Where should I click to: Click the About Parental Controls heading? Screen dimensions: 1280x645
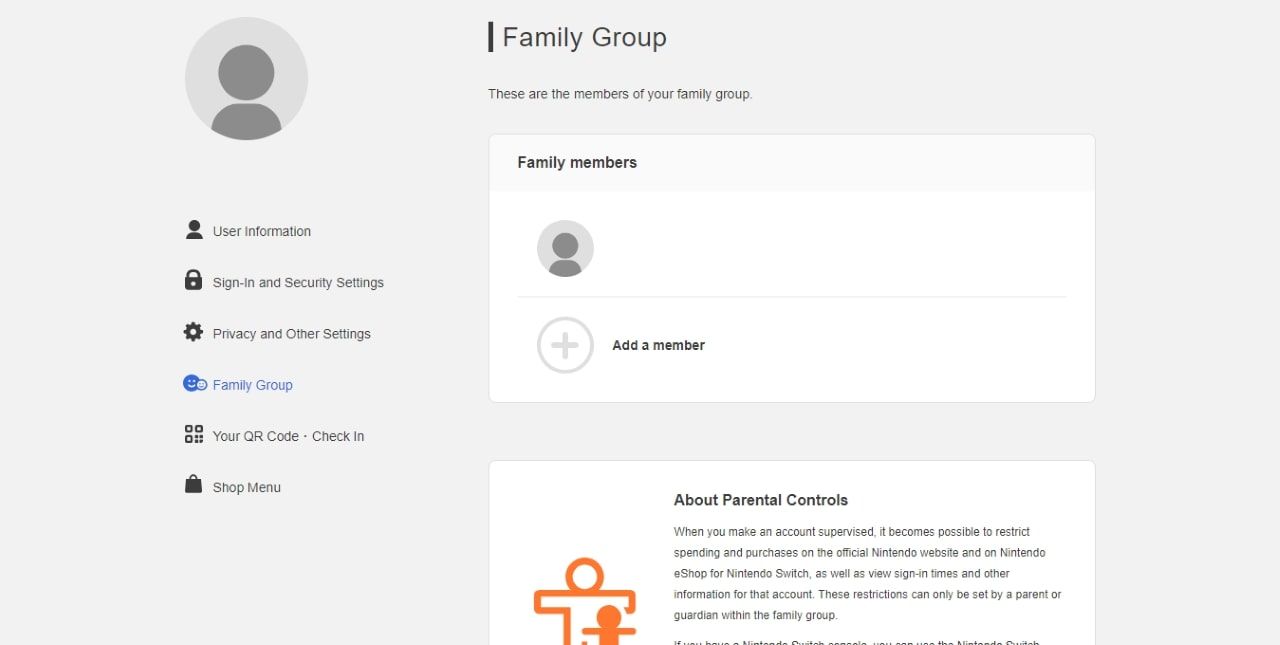761,500
